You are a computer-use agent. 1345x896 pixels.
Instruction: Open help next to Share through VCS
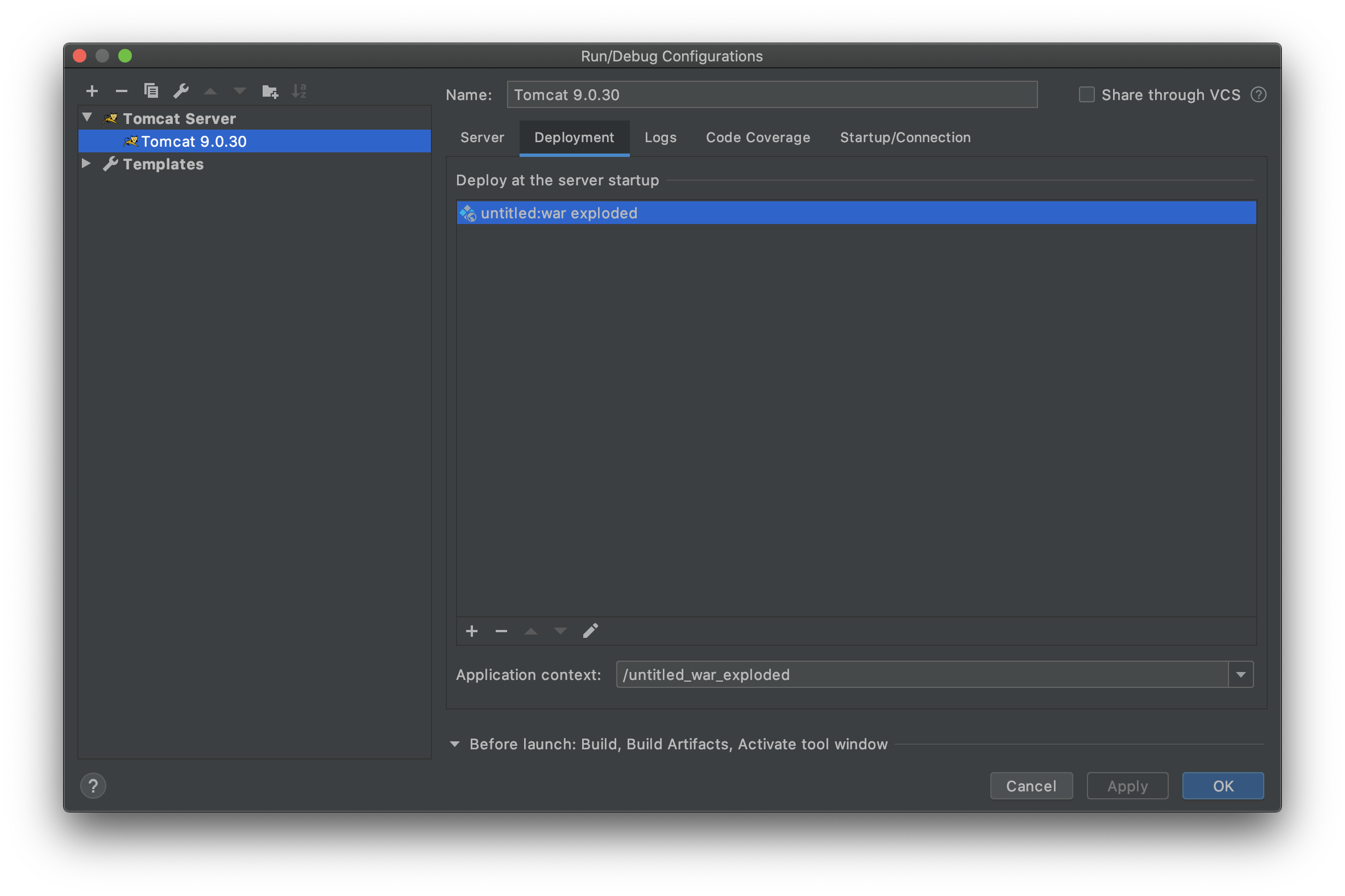tap(1258, 95)
